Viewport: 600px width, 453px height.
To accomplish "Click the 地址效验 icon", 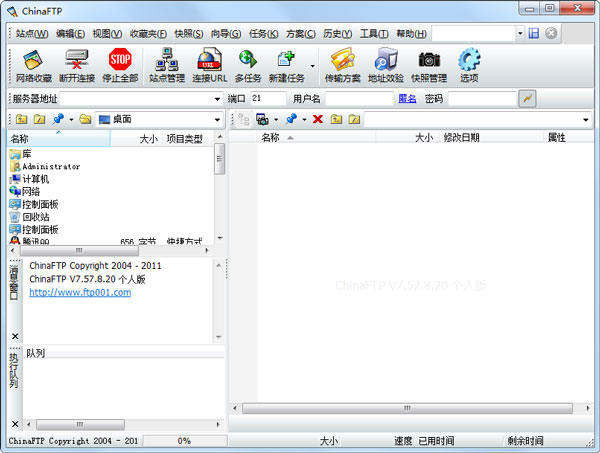I will [x=386, y=65].
